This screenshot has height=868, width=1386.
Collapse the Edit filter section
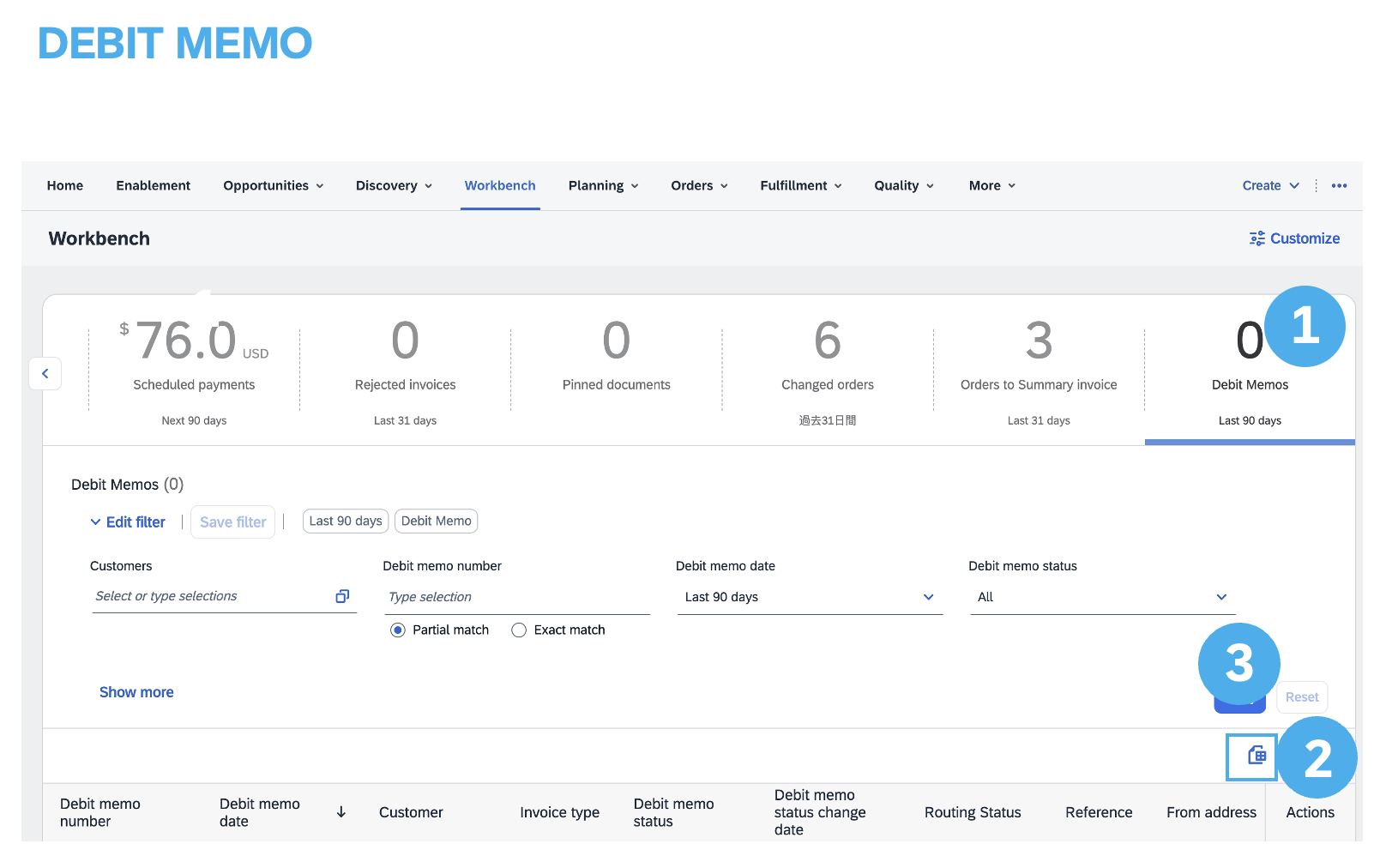[x=128, y=522]
